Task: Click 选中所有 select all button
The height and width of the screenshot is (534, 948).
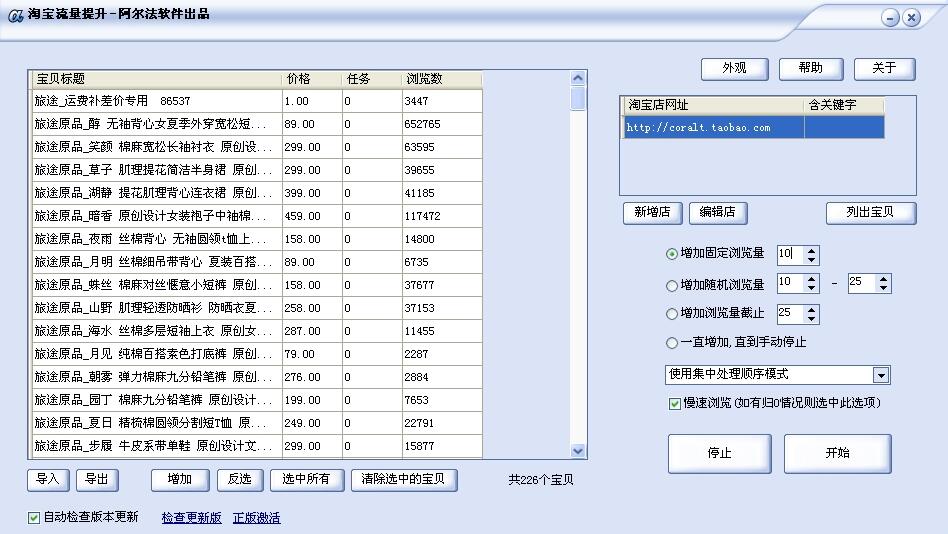Action: [307, 480]
